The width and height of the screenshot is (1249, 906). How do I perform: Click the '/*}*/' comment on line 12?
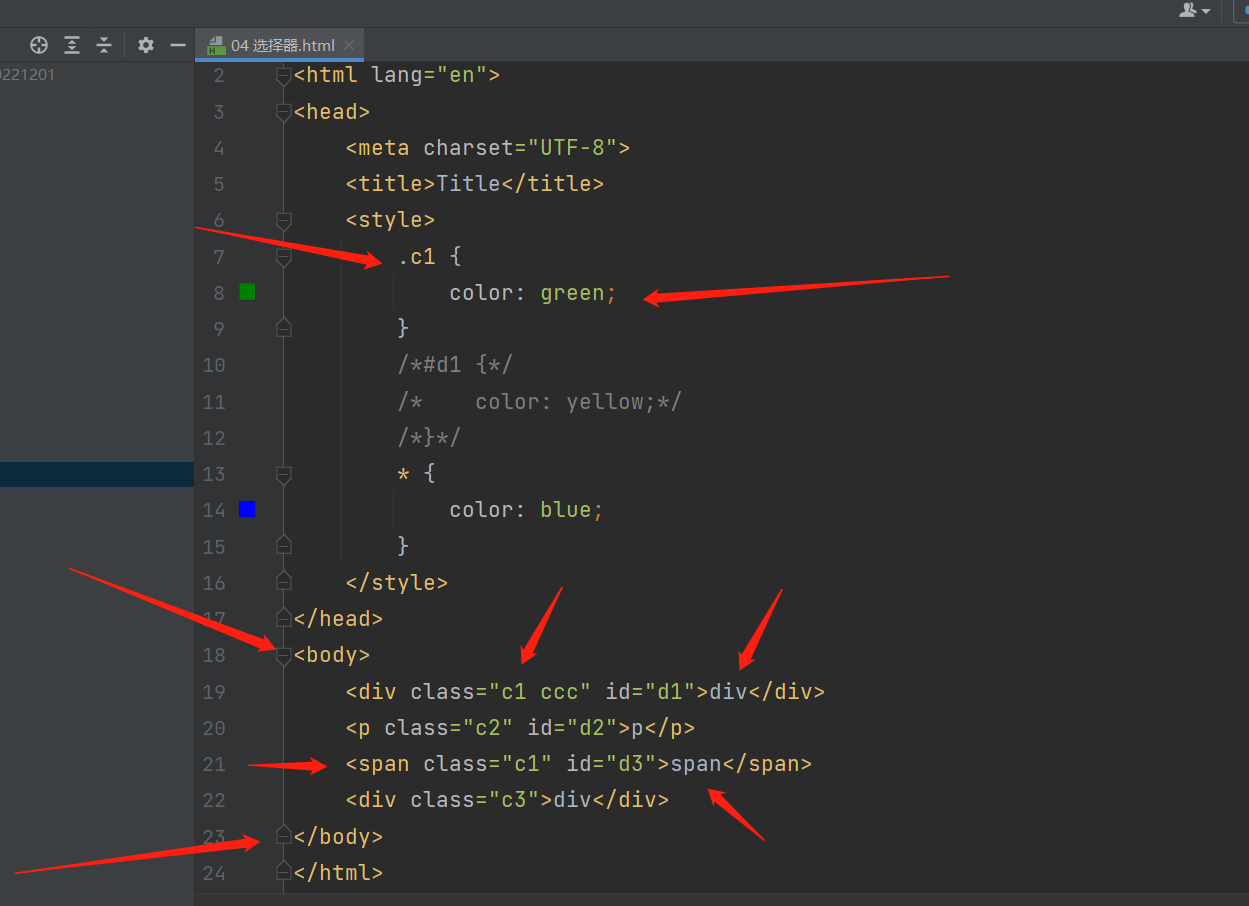click(x=429, y=438)
